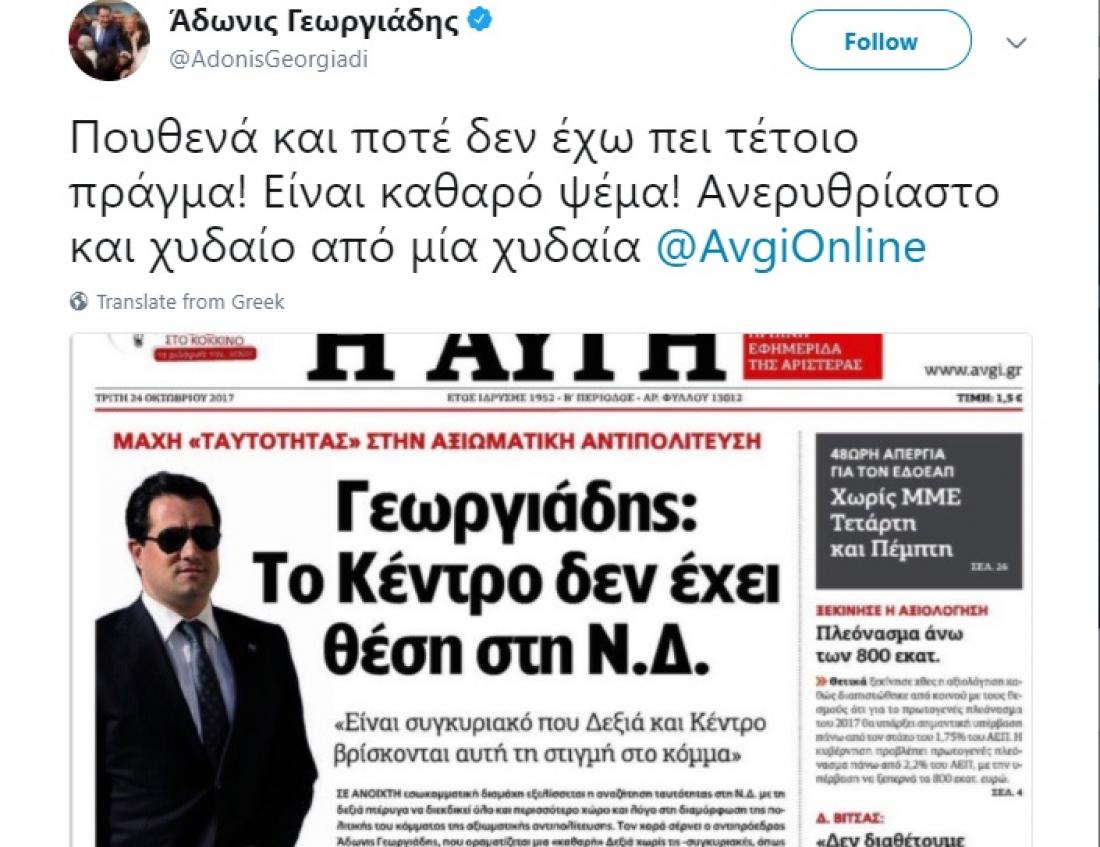The image size is (1100, 847).
Task: Click the globe icon beside Translate
Action: (x=79, y=302)
